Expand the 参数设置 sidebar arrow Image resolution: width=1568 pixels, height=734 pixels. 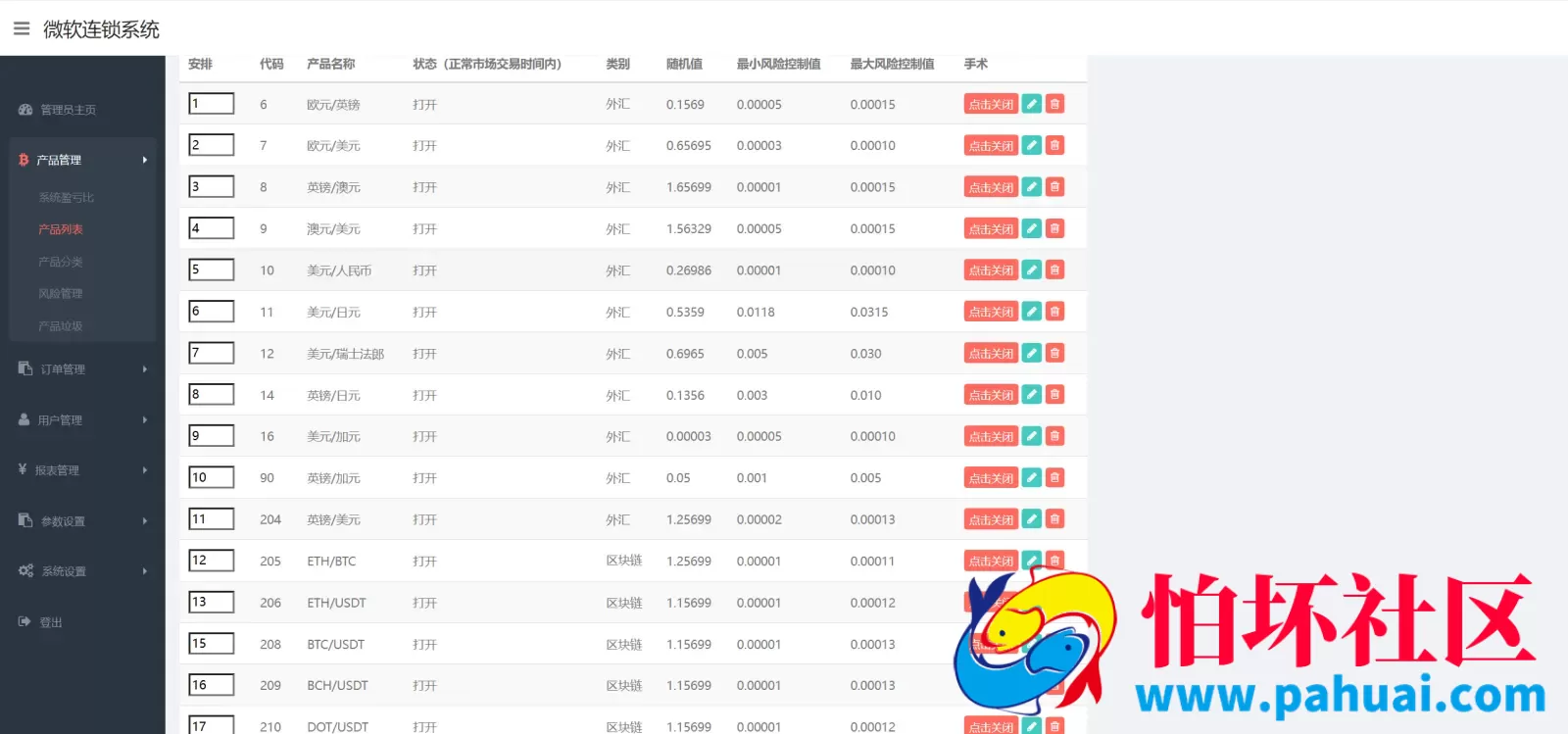point(145,521)
